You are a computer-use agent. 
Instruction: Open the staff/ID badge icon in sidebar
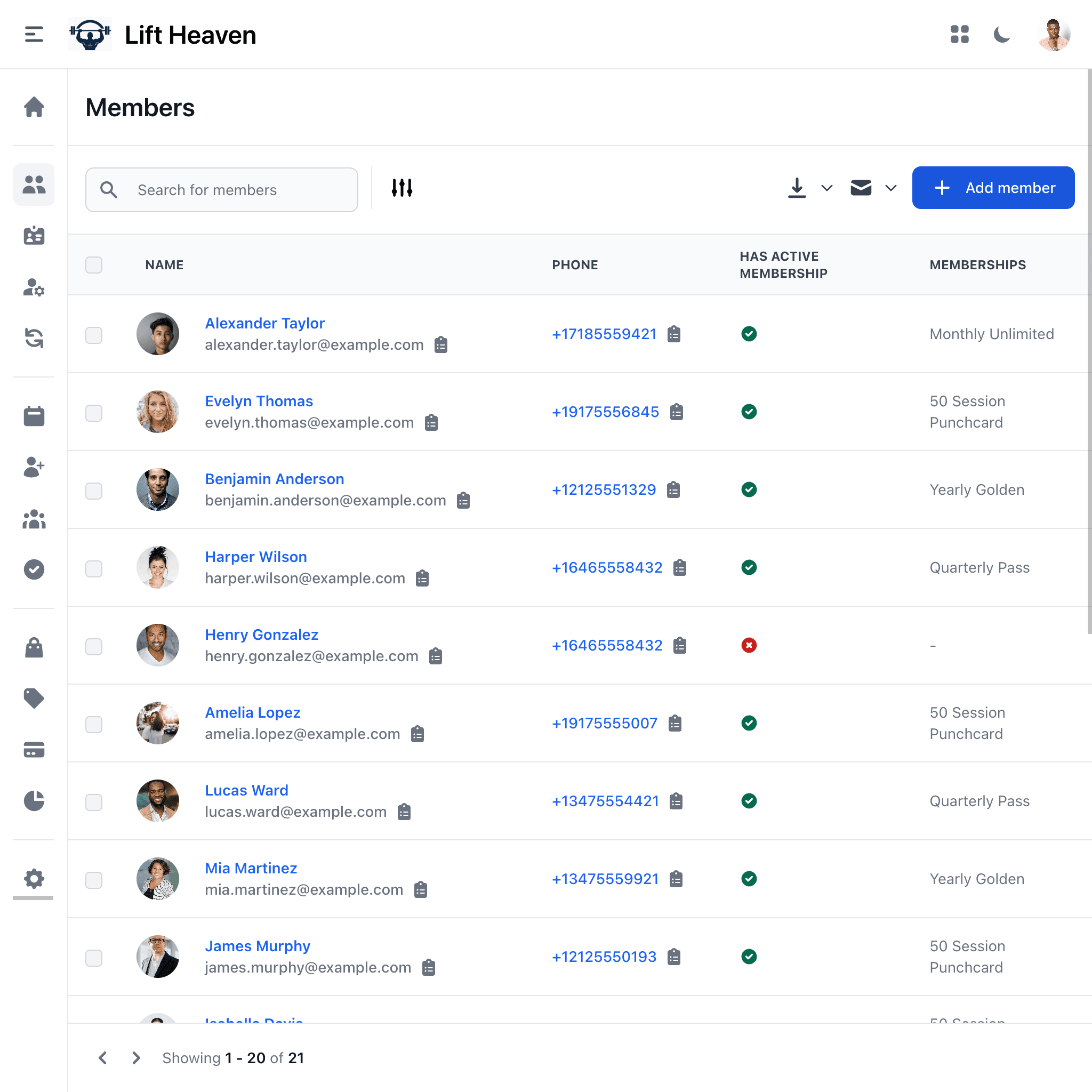click(x=34, y=236)
